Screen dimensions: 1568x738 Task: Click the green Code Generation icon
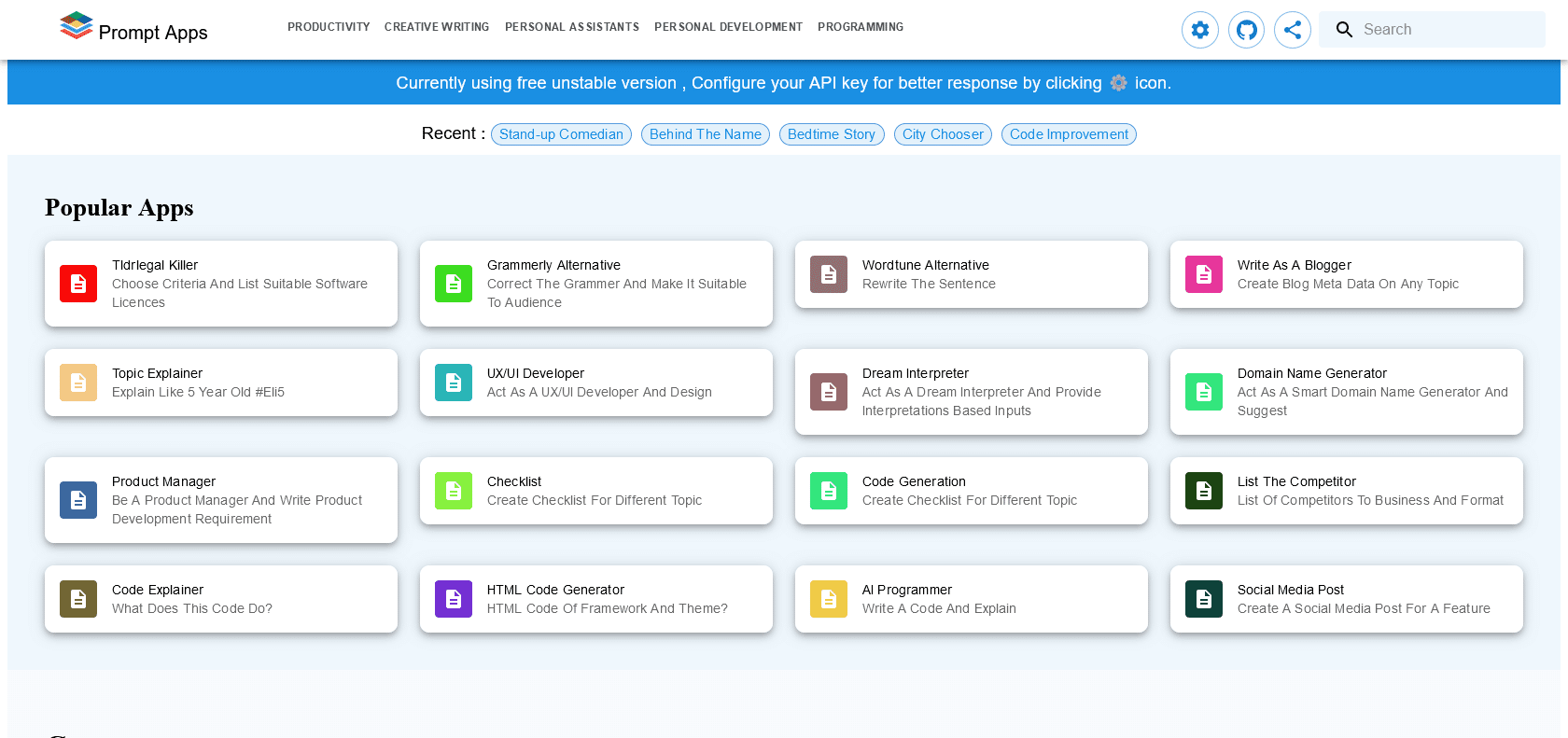(x=829, y=491)
